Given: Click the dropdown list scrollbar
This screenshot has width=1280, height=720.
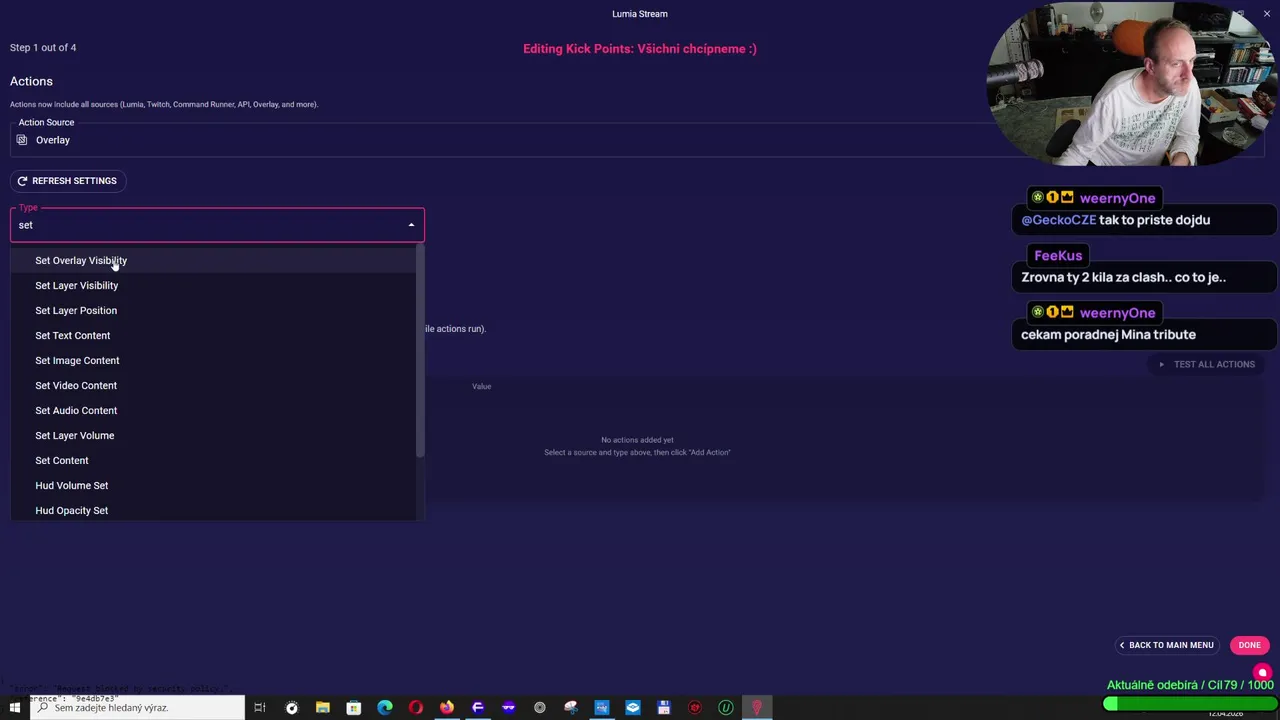Looking at the screenshot, I should point(420,350).
